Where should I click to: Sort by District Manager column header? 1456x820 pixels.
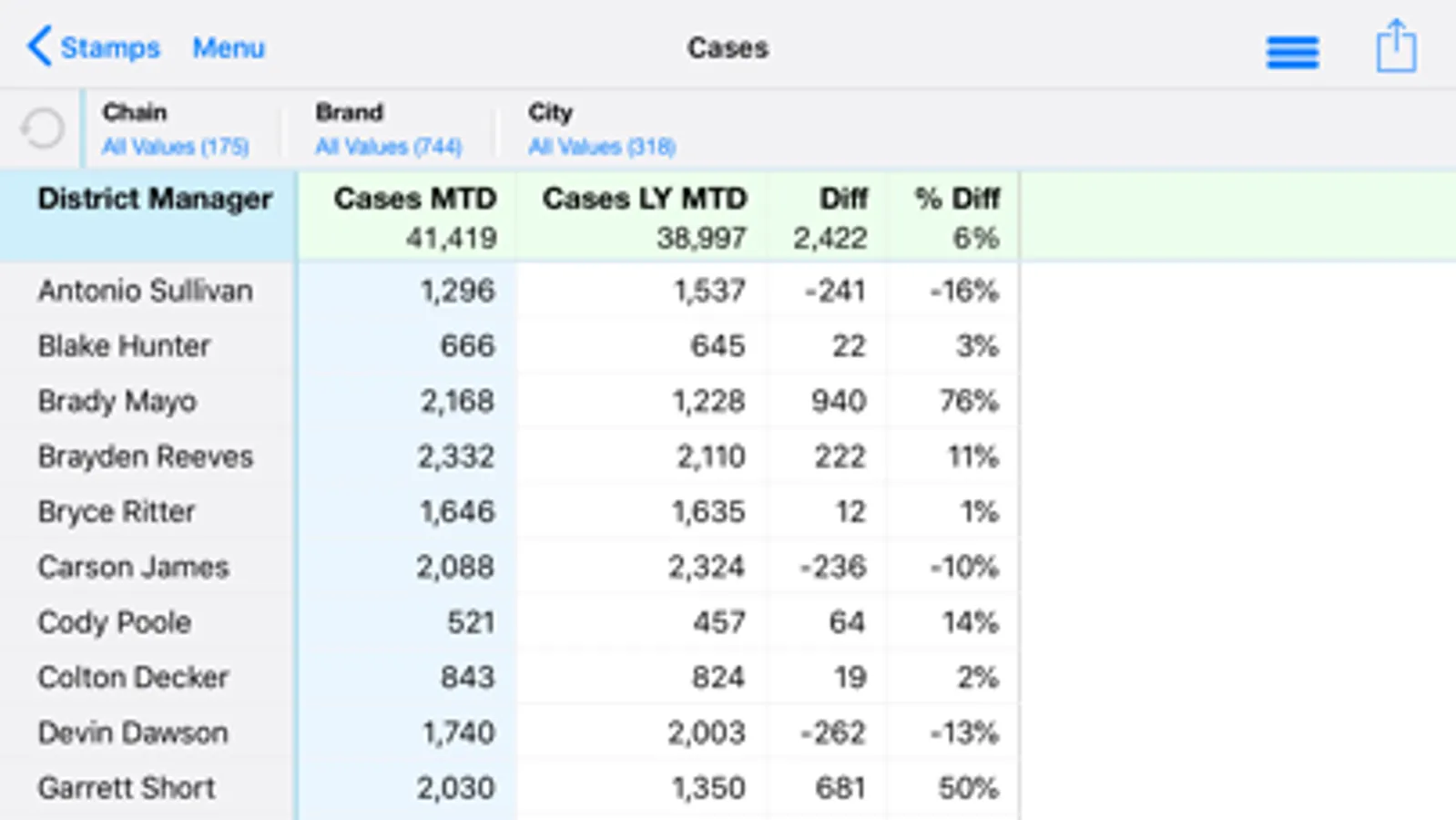pos(155,199)
